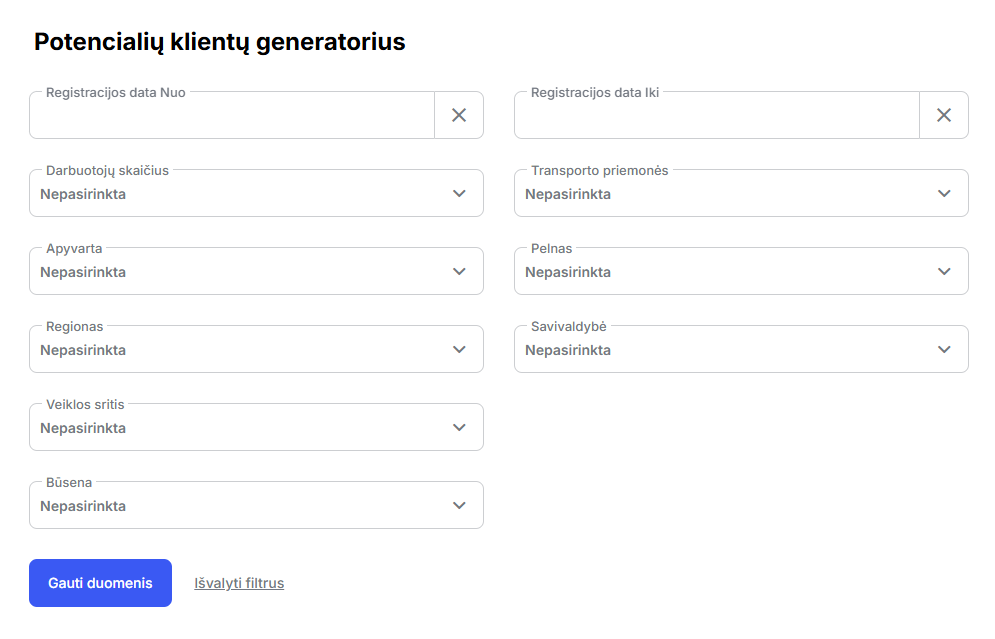Open the Apyvarta selection list
The width and height of the screenshot is (995, 639).
(x=240, y=272)
